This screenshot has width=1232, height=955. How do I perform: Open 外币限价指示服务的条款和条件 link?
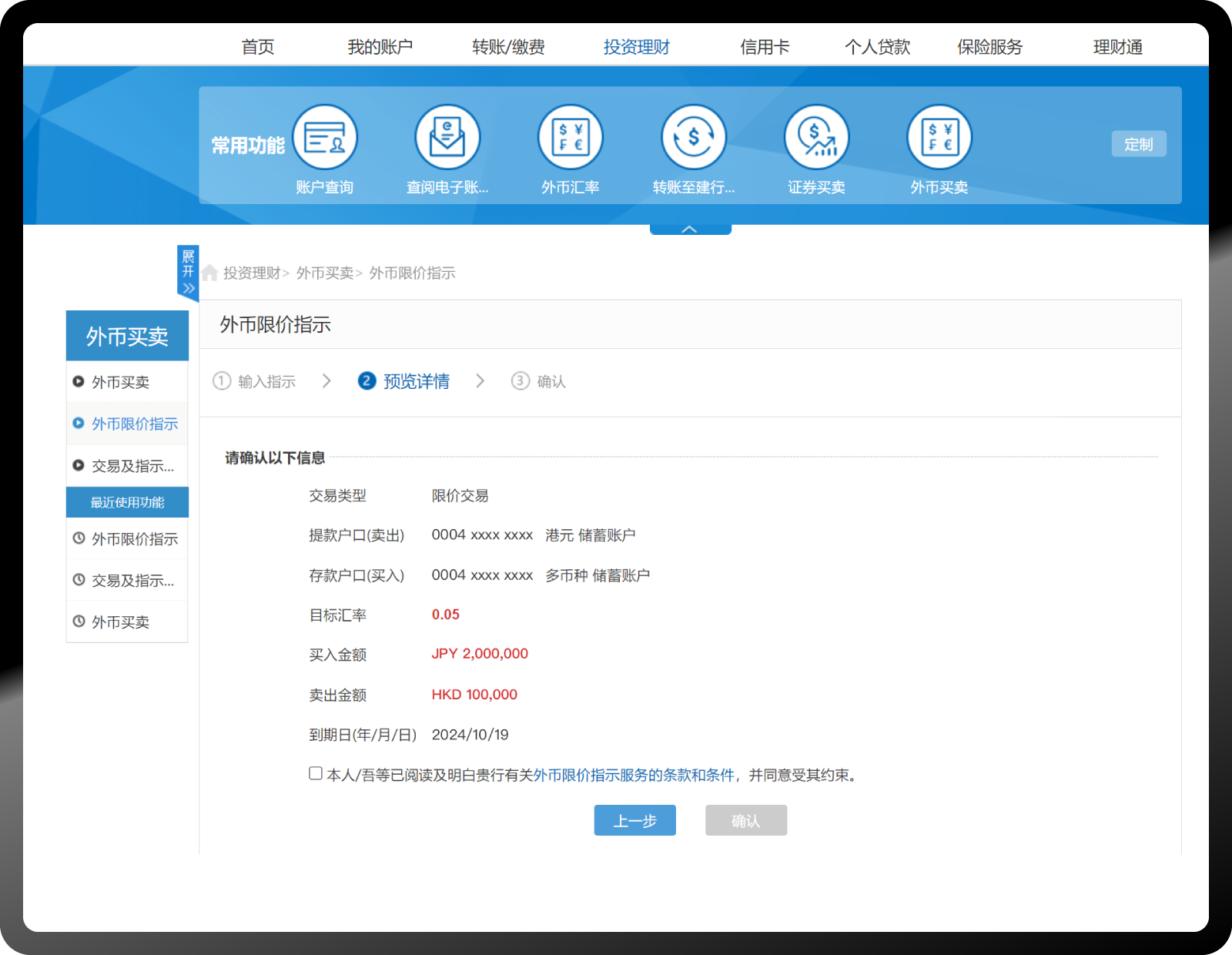coord(634,775)
